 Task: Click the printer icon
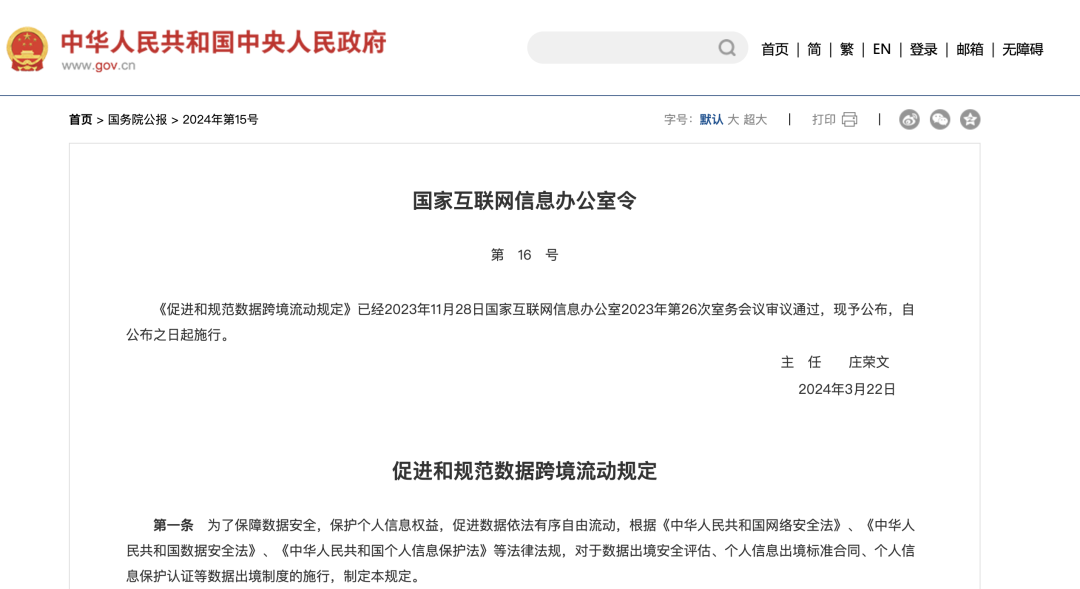coord(850,119)
